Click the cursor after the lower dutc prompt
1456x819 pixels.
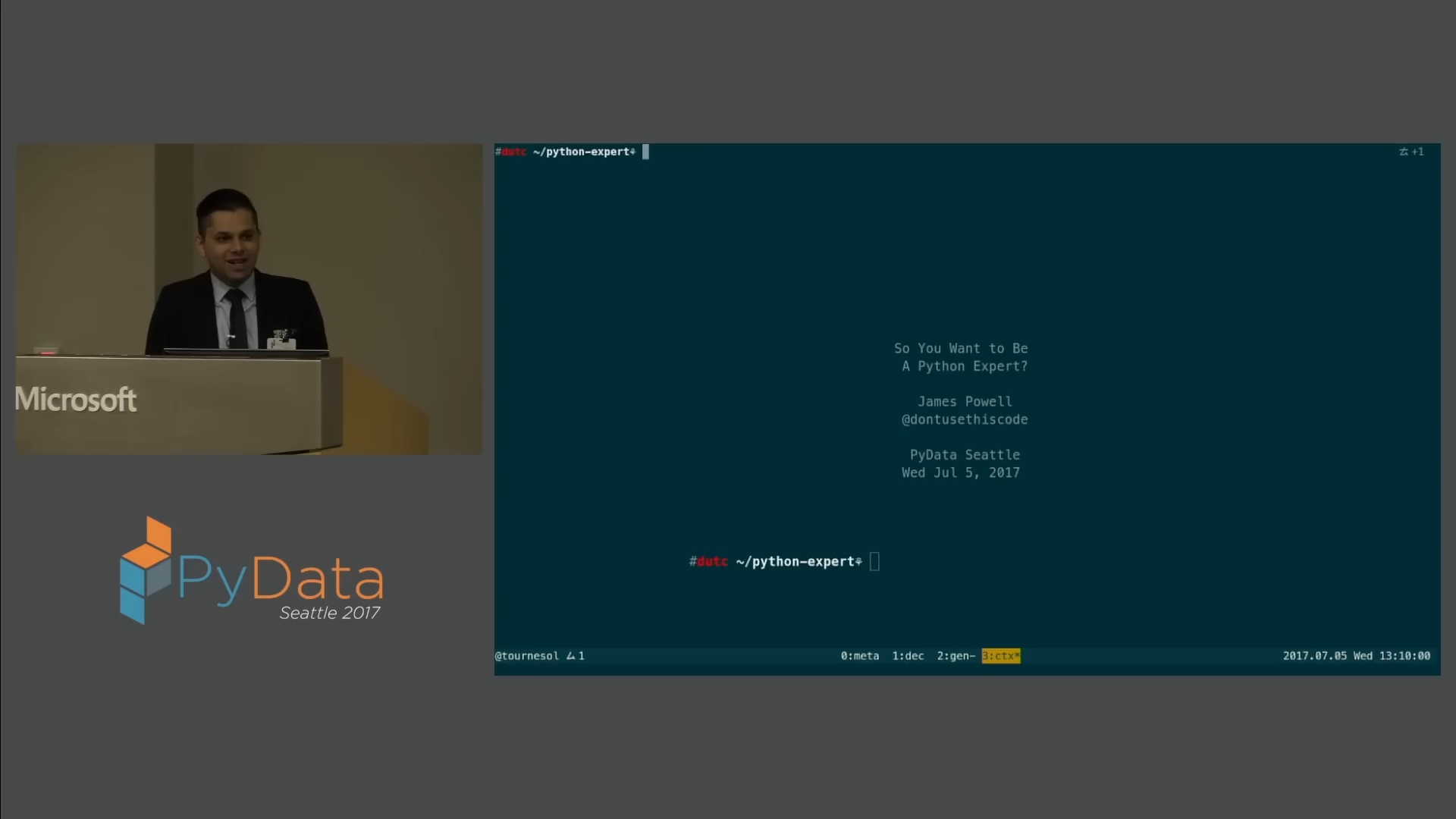click(x=876, y=561)
